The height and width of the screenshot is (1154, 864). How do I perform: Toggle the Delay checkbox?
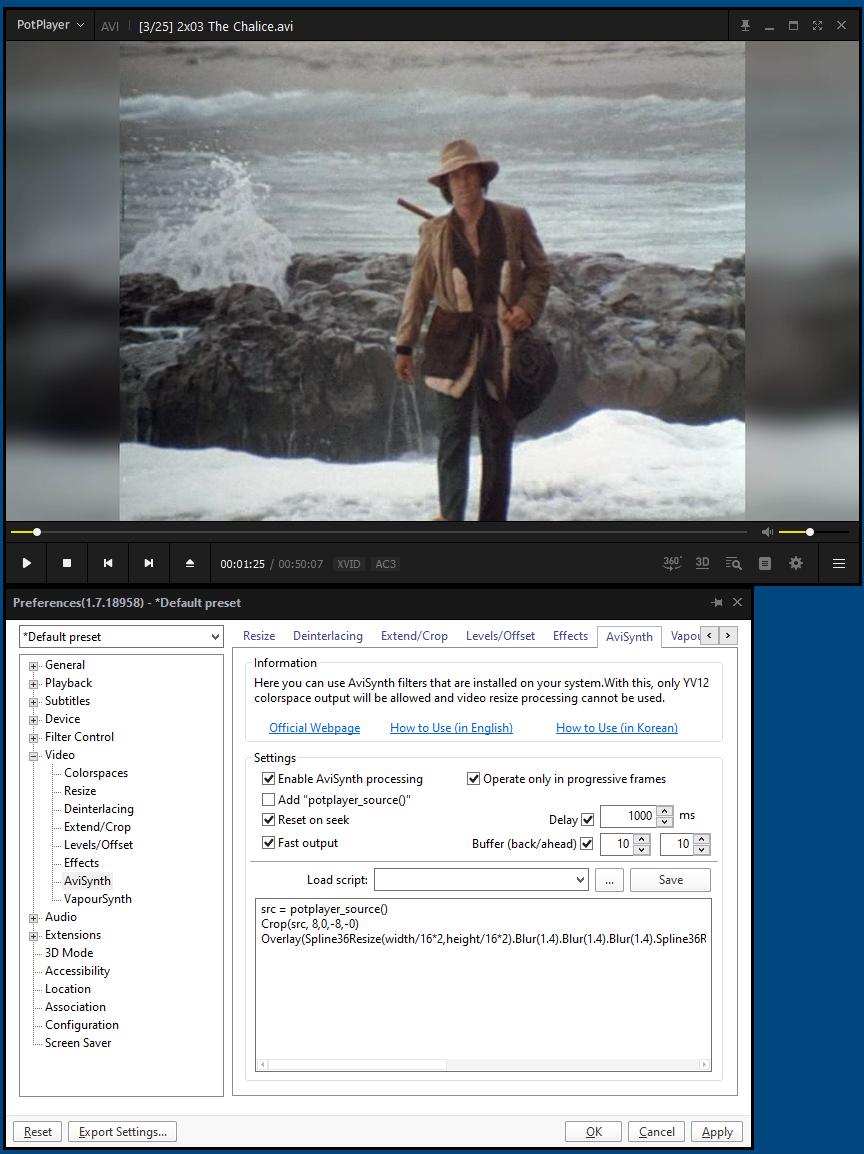pyautogui.click(x=587, y=819)
